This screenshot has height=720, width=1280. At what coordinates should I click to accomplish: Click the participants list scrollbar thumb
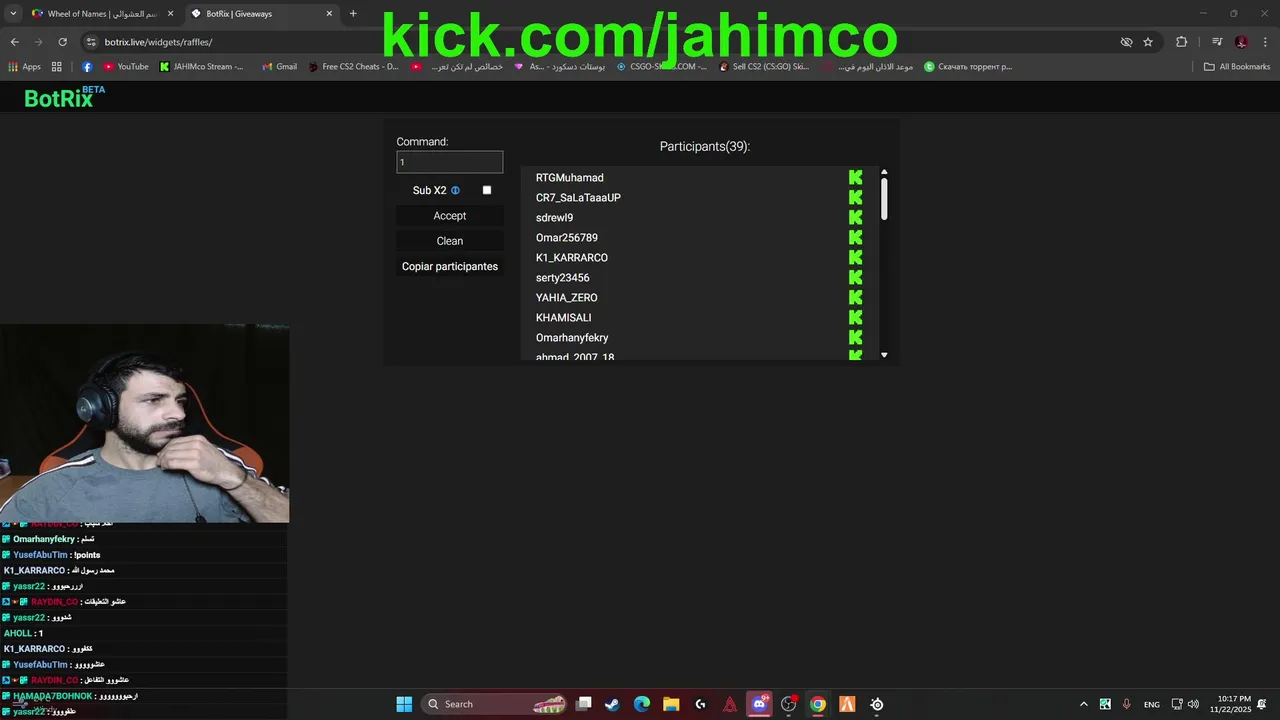pyautogui.click(x=884, y=198)
